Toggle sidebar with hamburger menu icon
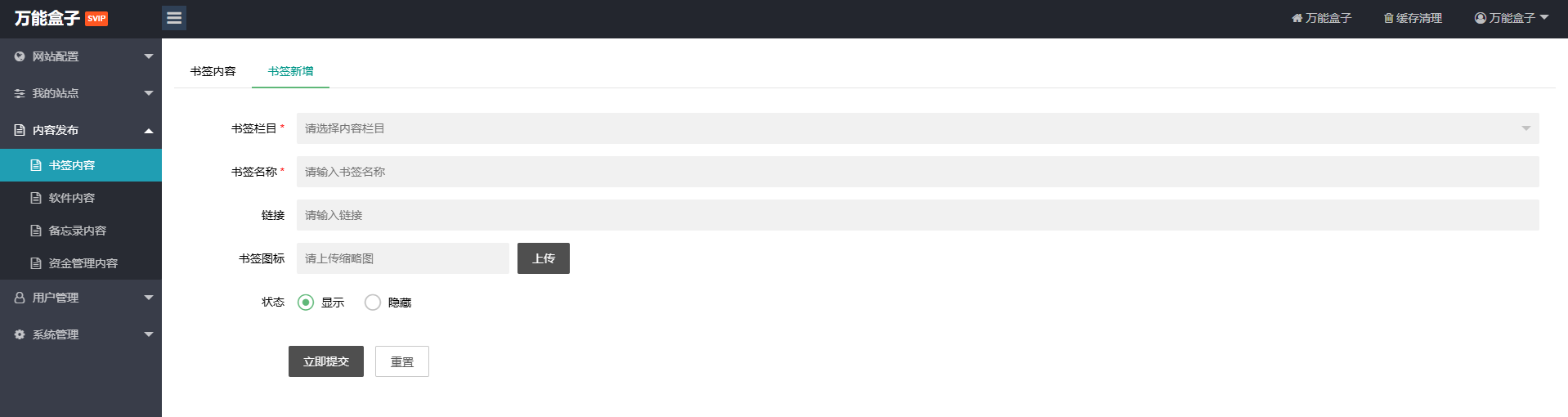 click(174, 18)
